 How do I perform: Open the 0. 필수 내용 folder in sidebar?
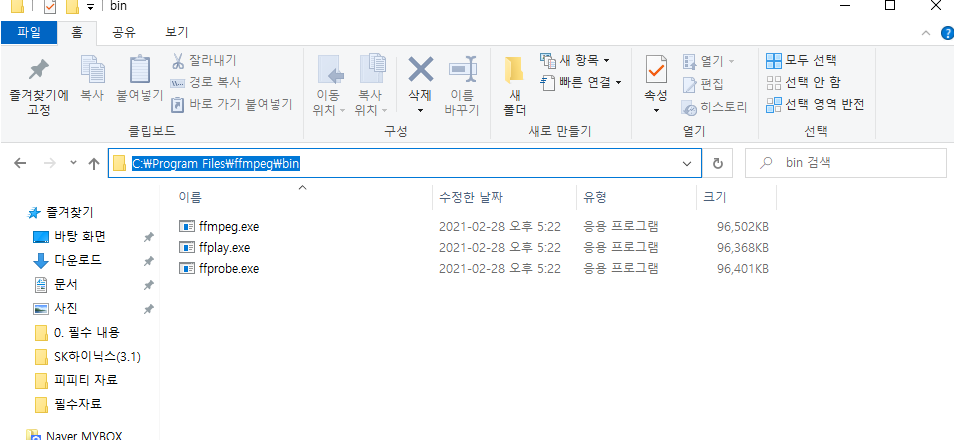point(87,332)
